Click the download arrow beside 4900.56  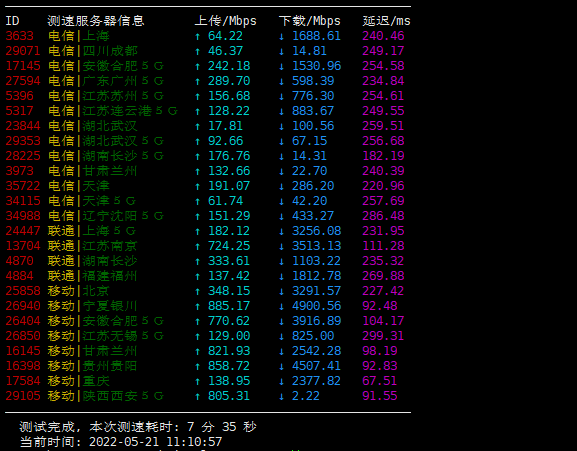point(282,306)
